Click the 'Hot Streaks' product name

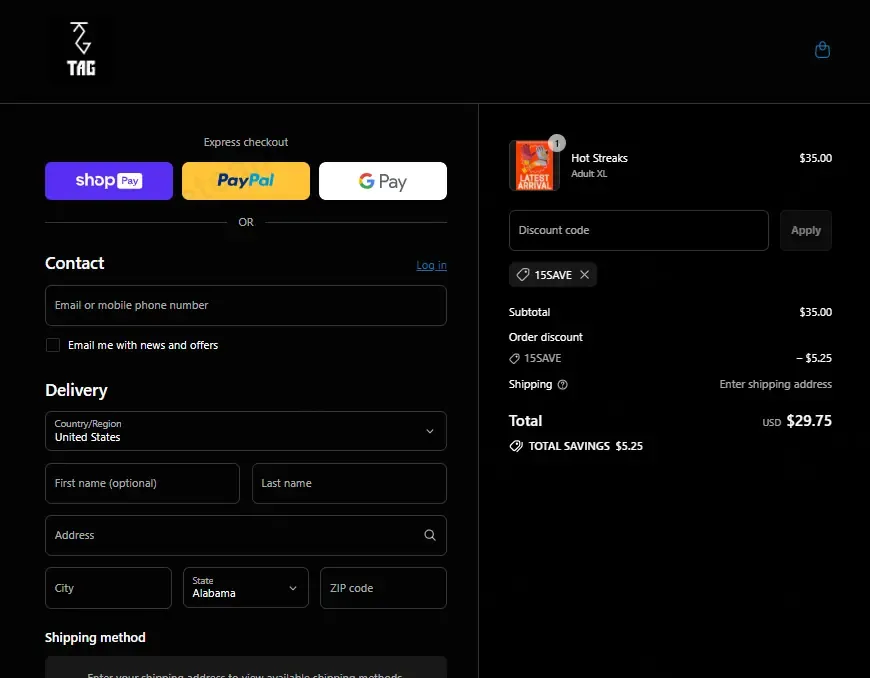coord(599,158)
